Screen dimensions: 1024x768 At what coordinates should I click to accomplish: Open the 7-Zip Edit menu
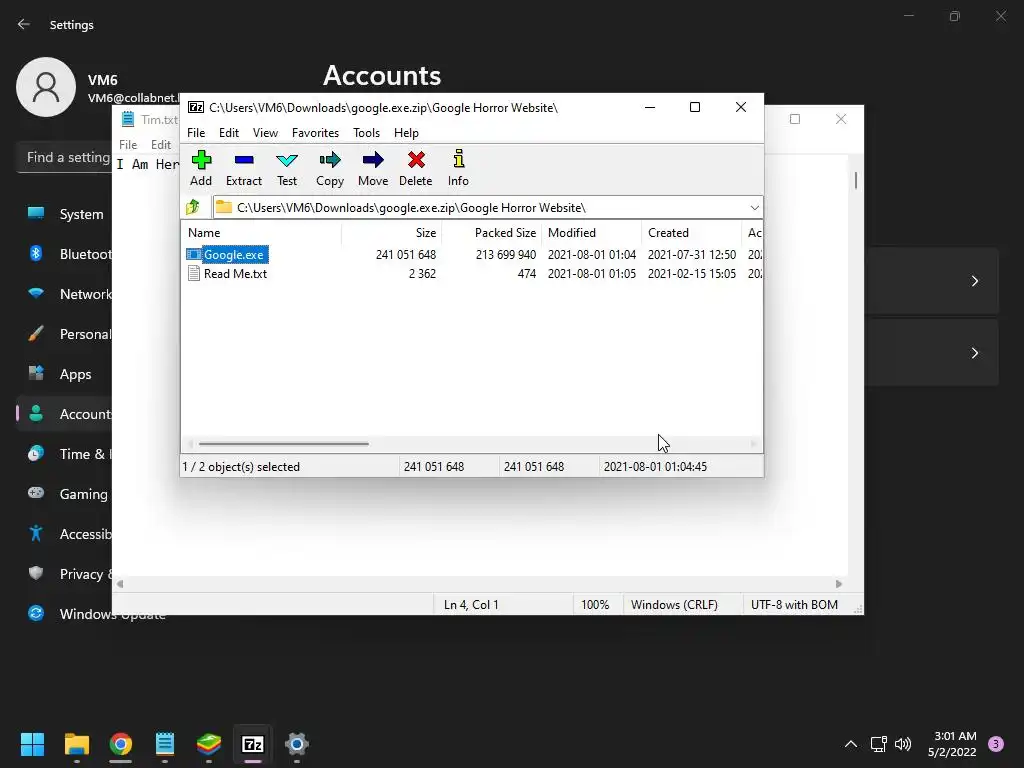pos(229,133)
